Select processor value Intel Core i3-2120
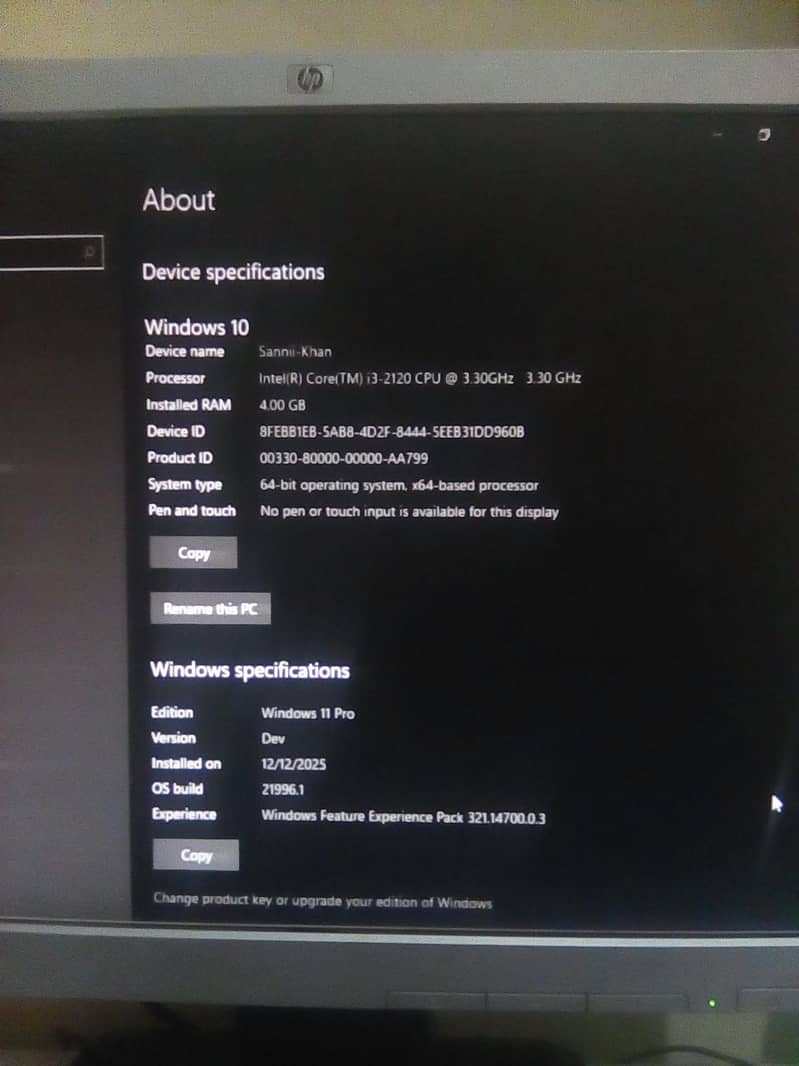This screenshot has height=1066, width=799. (420, 378)
